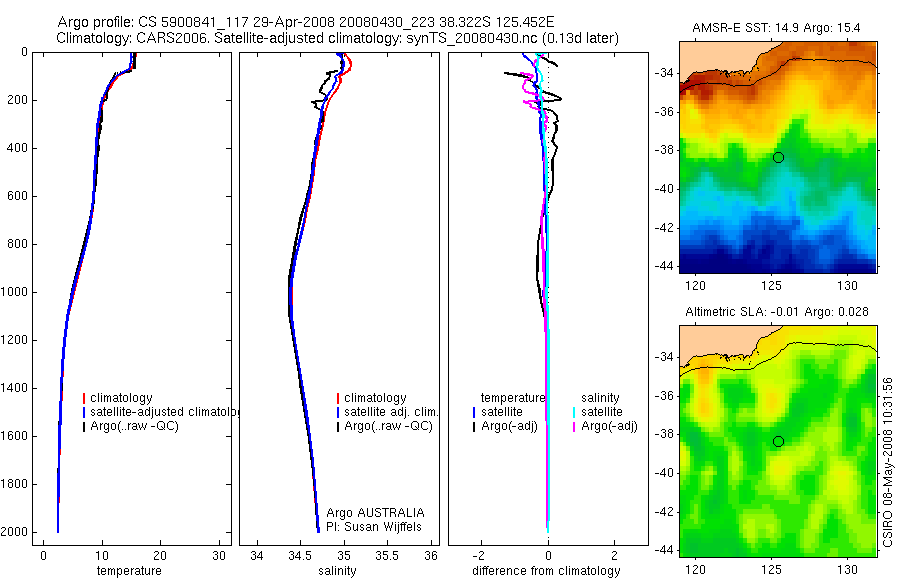
Task: Click the float position circle on SST map
Action: (778, 157)
